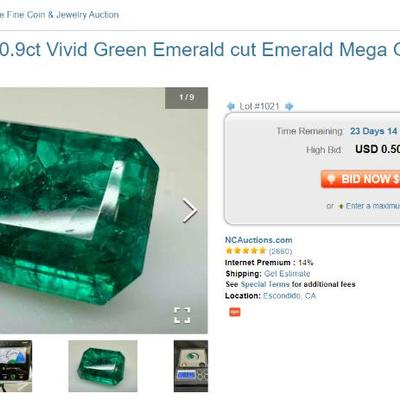Click the seller star rating
Image resolution: width=400 pixels, height=400 pixels.
coord(246,251)
